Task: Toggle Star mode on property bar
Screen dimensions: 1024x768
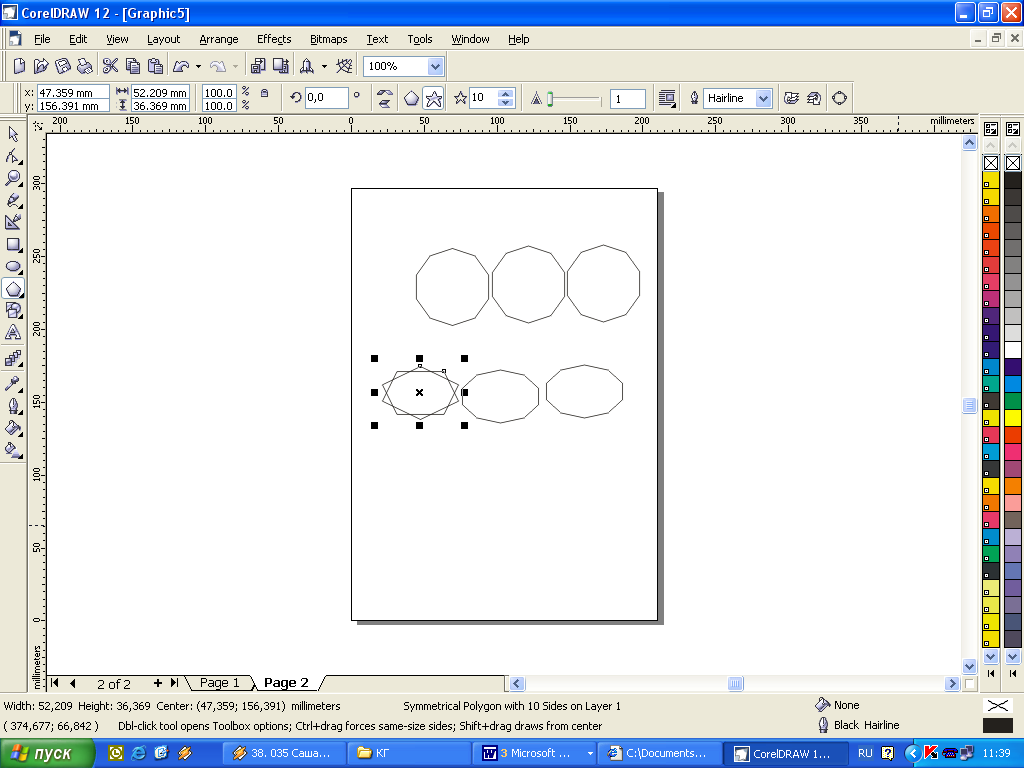Action: click(434, 99)
